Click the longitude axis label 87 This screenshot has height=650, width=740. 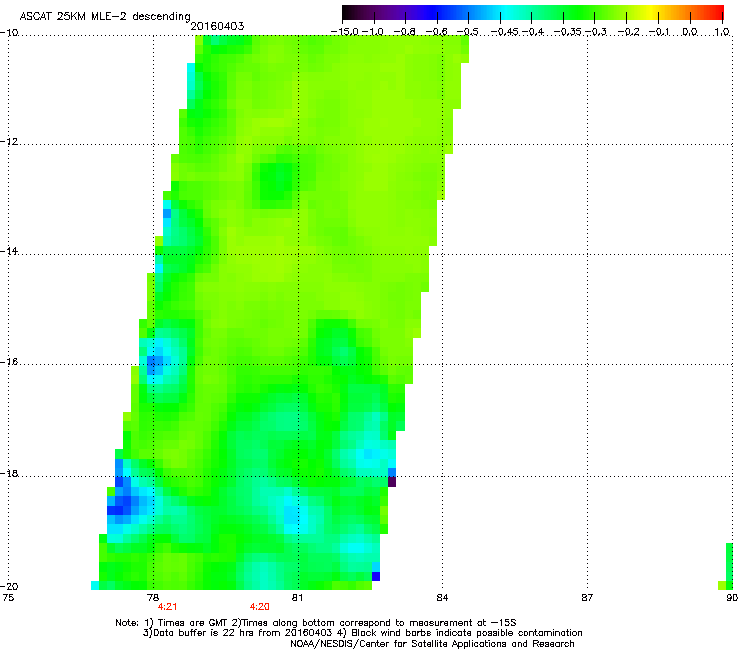[587, 598]
